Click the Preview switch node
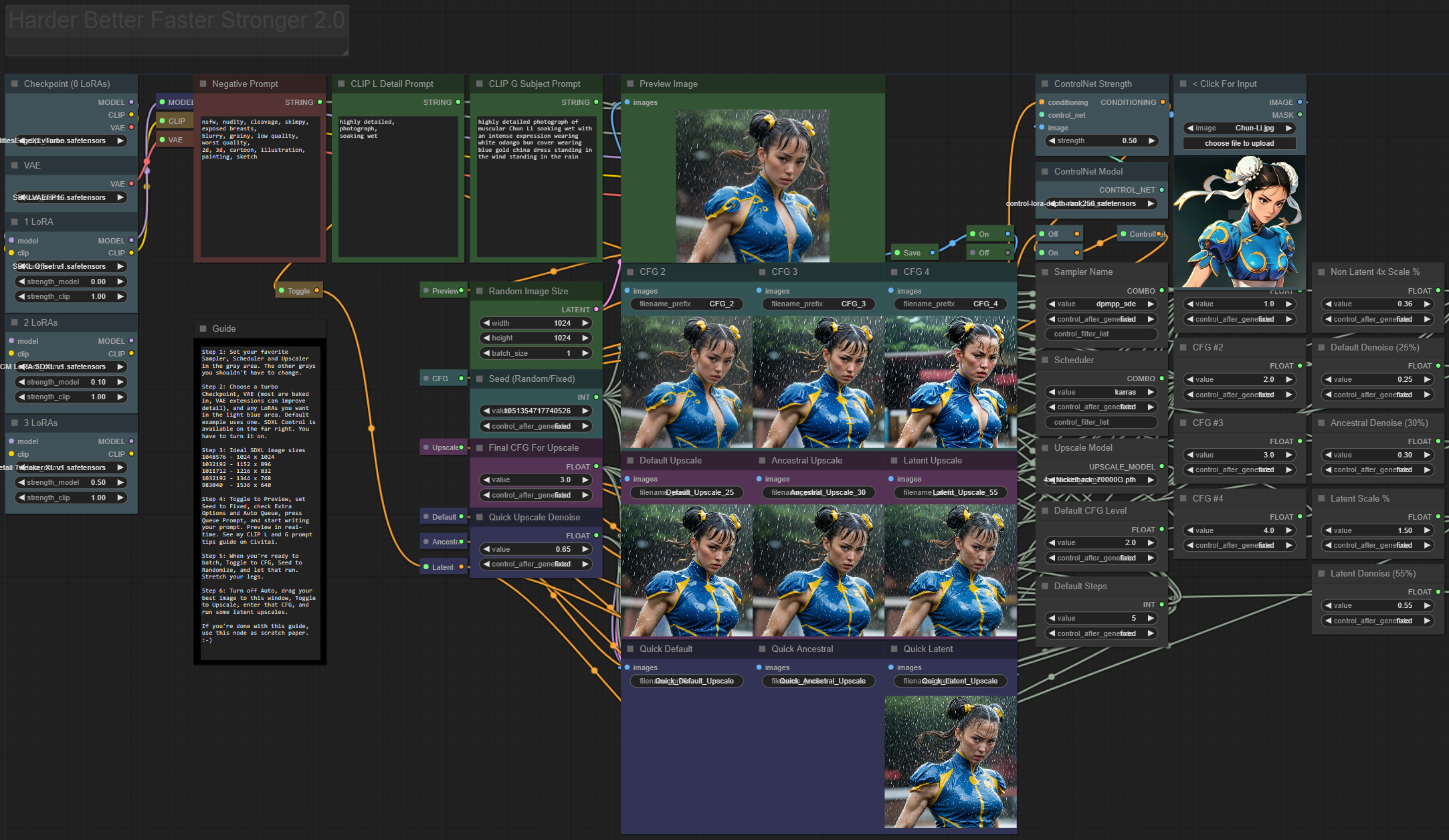The width and height of the screenshot is (1449, 840). [x=444, y=291]
